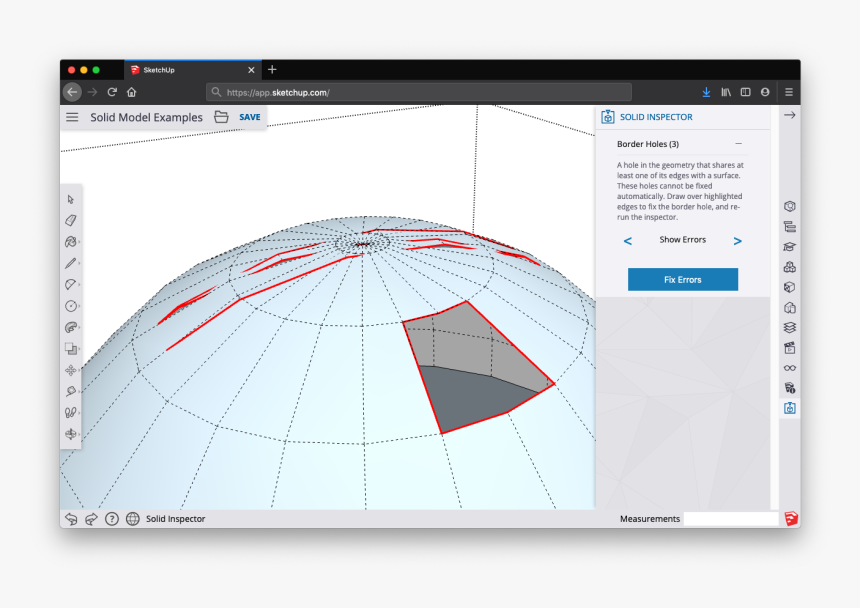Click the Fix Errors button

(683, 280)
